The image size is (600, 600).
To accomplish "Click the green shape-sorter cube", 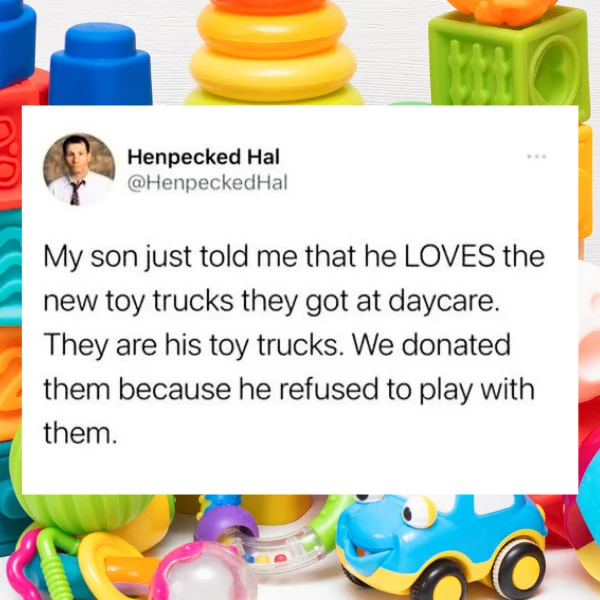I will point(509,61).
